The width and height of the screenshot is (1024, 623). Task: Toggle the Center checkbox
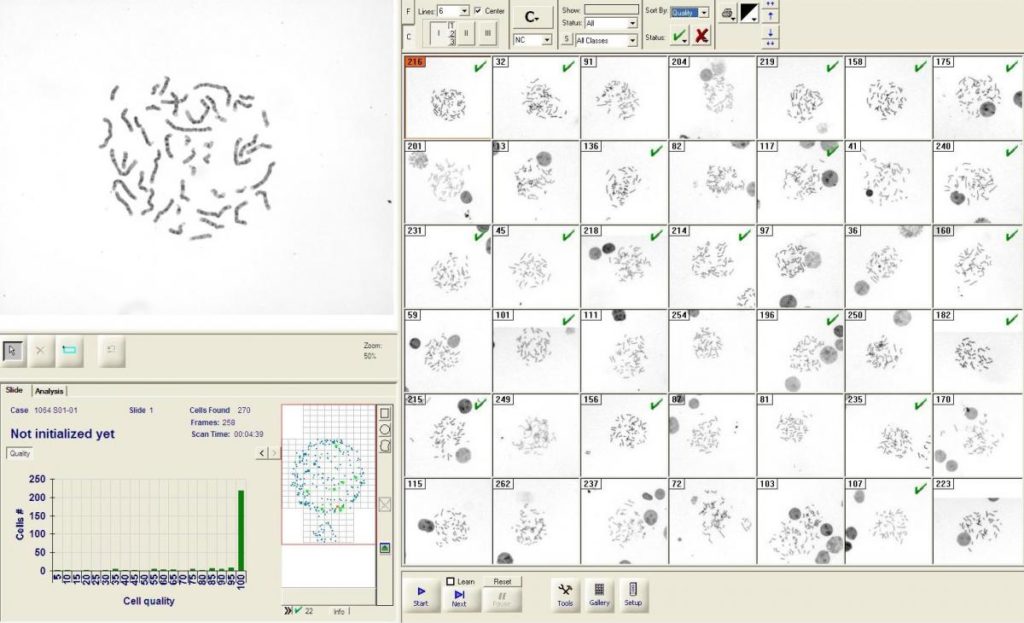click(x=478, y=10)
